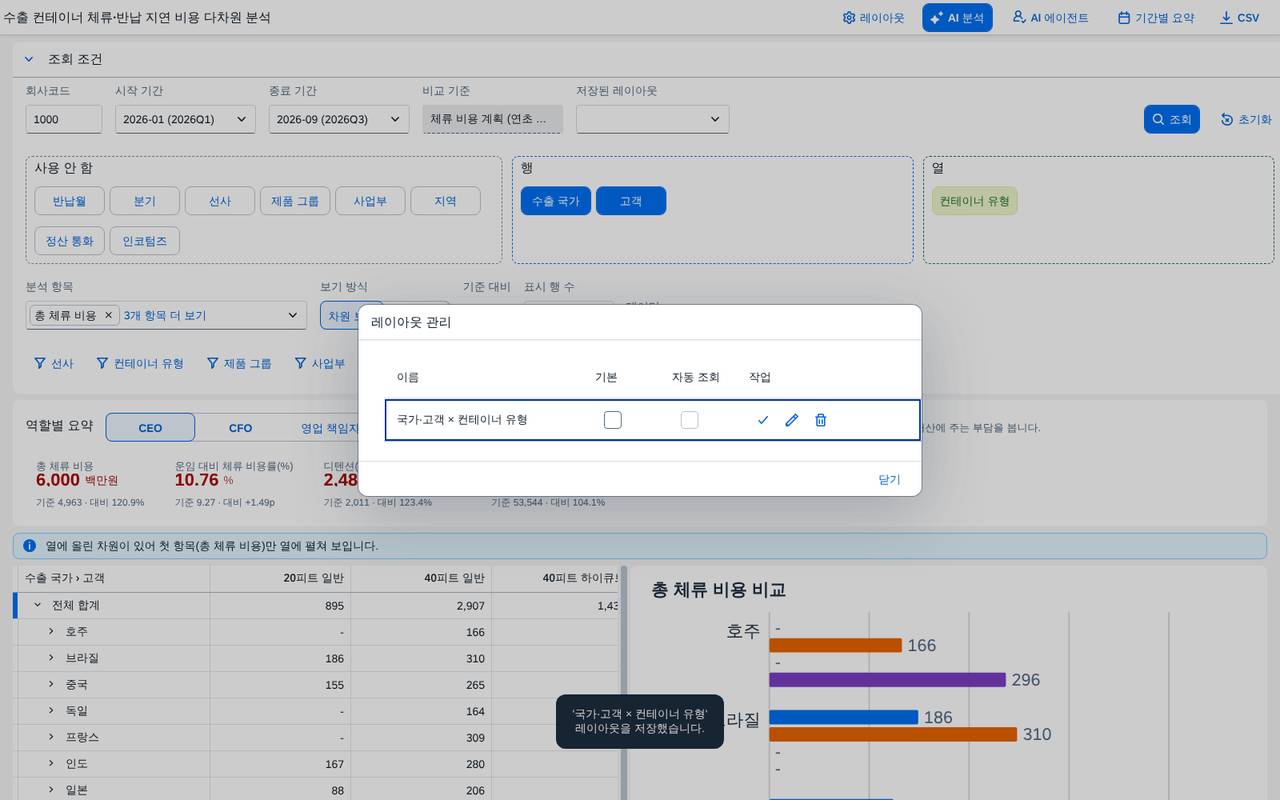Image resolution: width=1280 pixels, height=800 pixels.
Task: Switch to the CFO role tab
Action: (x=240, y=428)
